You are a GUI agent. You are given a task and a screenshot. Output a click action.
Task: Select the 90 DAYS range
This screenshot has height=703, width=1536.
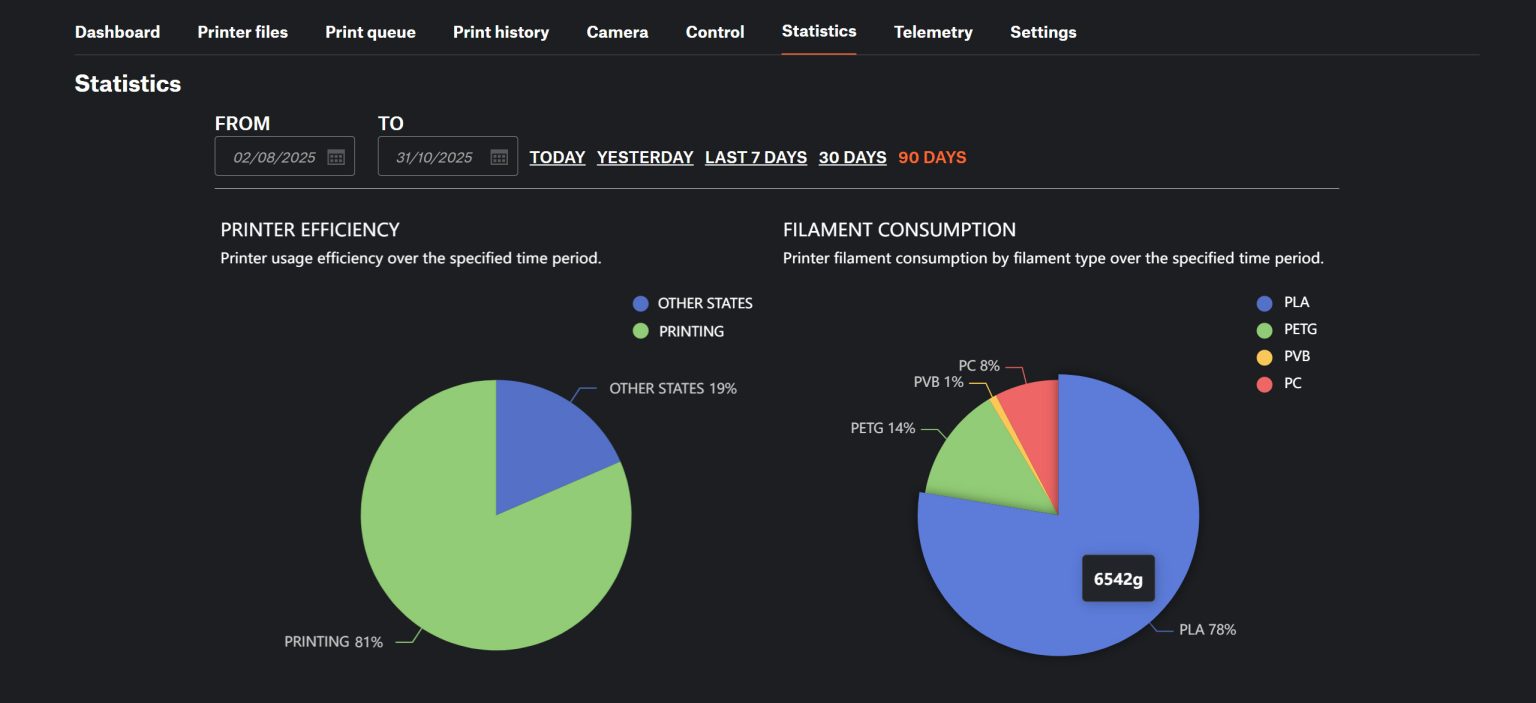coord(932,157)
